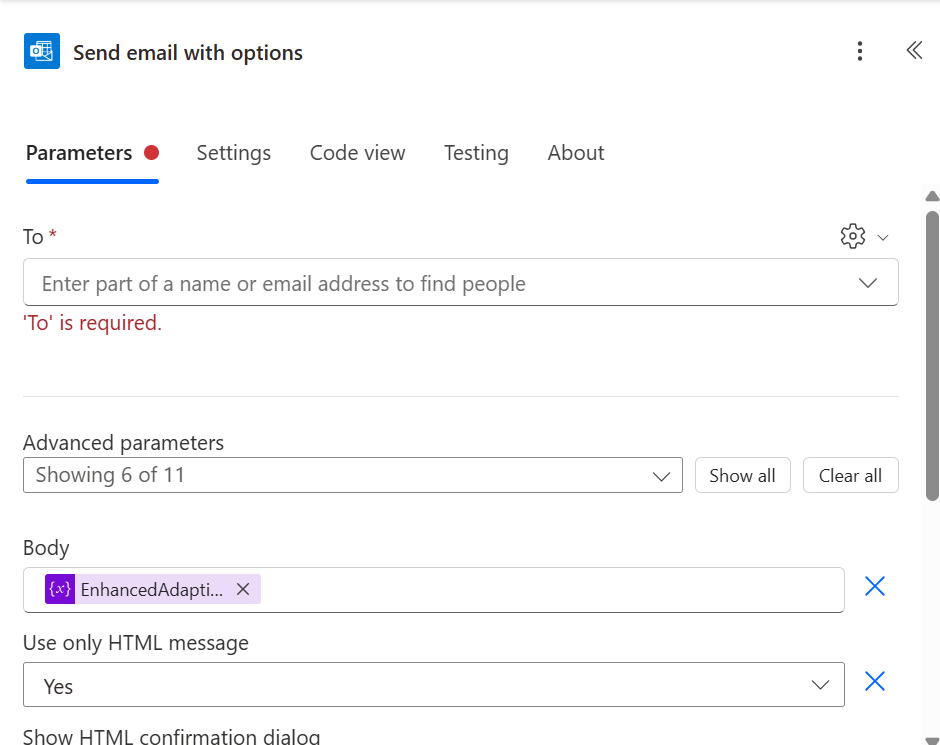This screenshot has height=745, width=940.
Task: Click the Show all button
Action: [x=743, y=475]
